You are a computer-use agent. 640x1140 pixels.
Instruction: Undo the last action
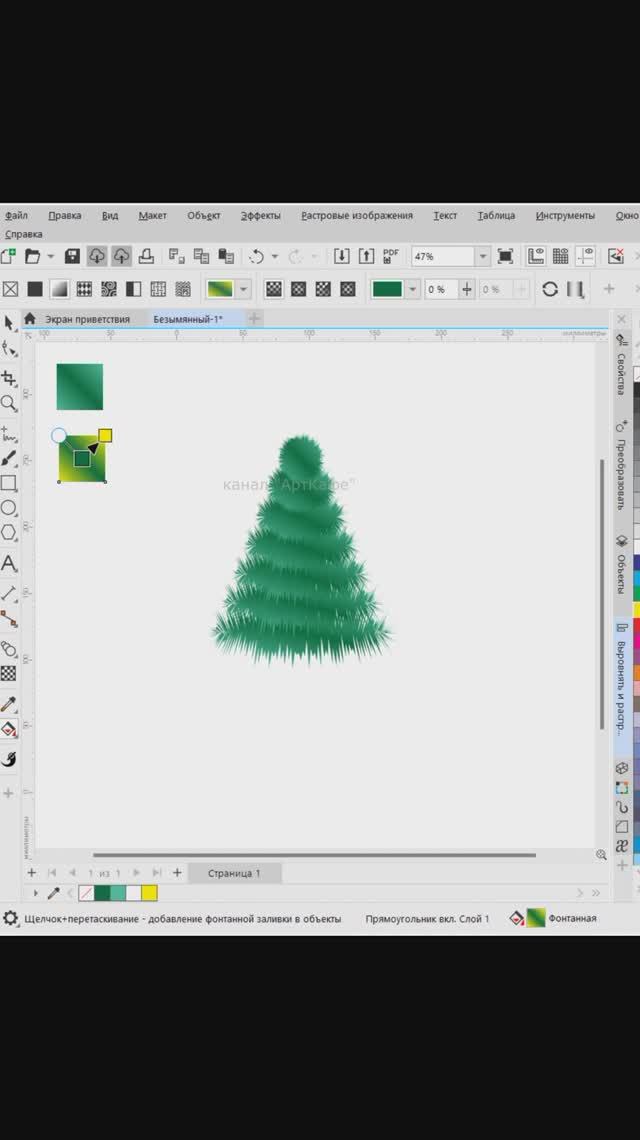pyautogui.click(x=256, y=256)
